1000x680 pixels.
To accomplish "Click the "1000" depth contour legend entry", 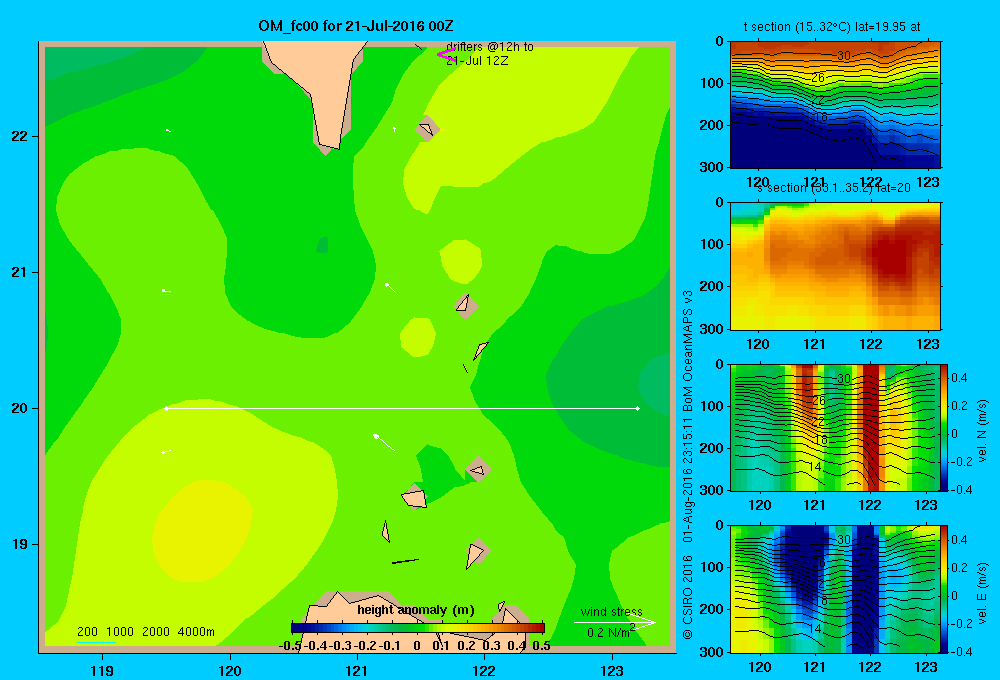I will click(x=120, y=632).
